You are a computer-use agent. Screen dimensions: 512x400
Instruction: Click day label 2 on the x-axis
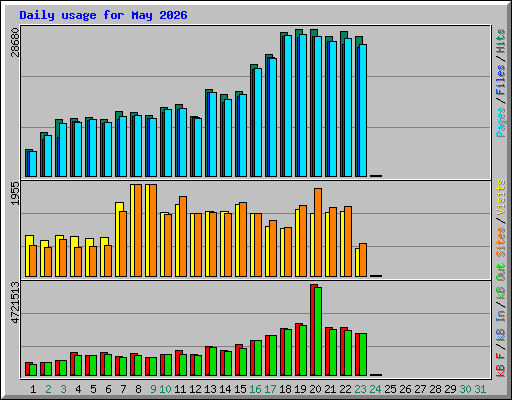pos(48,389)
